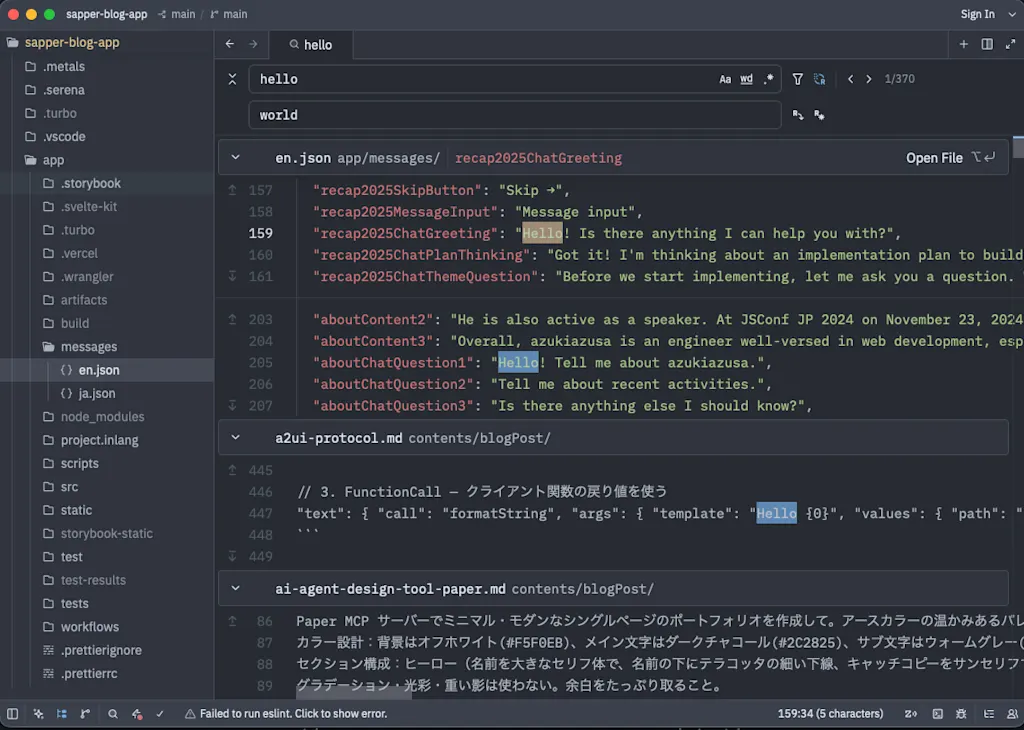Viewport: 1024px width, 730px height.
Task: Expand excerpt upward at line 203
Action: (x=232, y=319)
